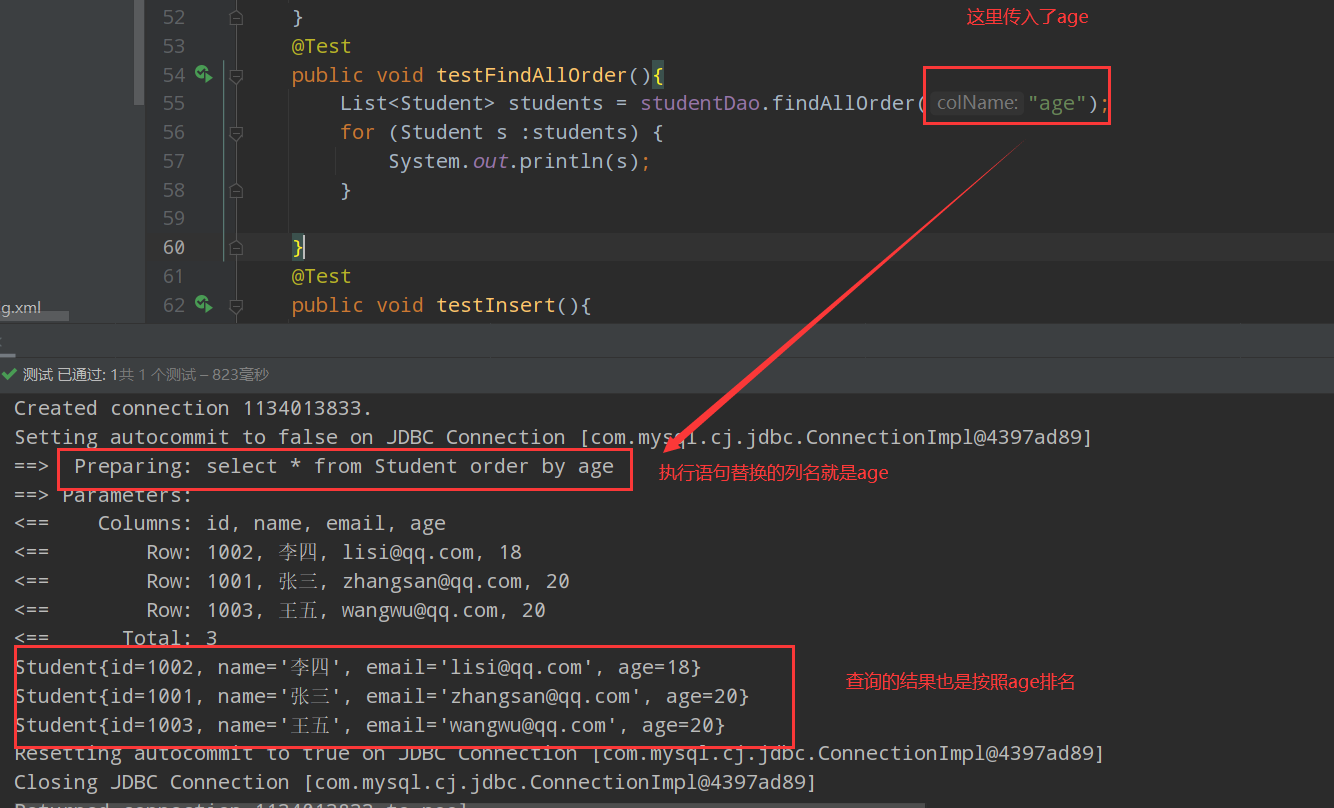Click the @Test annotation on line 53
Viewport: 1334px width, 808px height.
[321, 46]
